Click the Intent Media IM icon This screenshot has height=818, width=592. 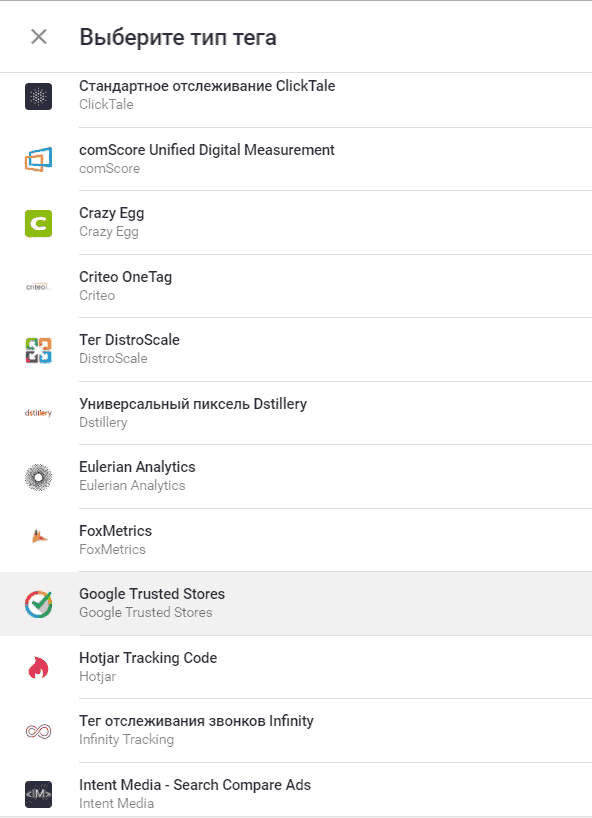point(39,795)
